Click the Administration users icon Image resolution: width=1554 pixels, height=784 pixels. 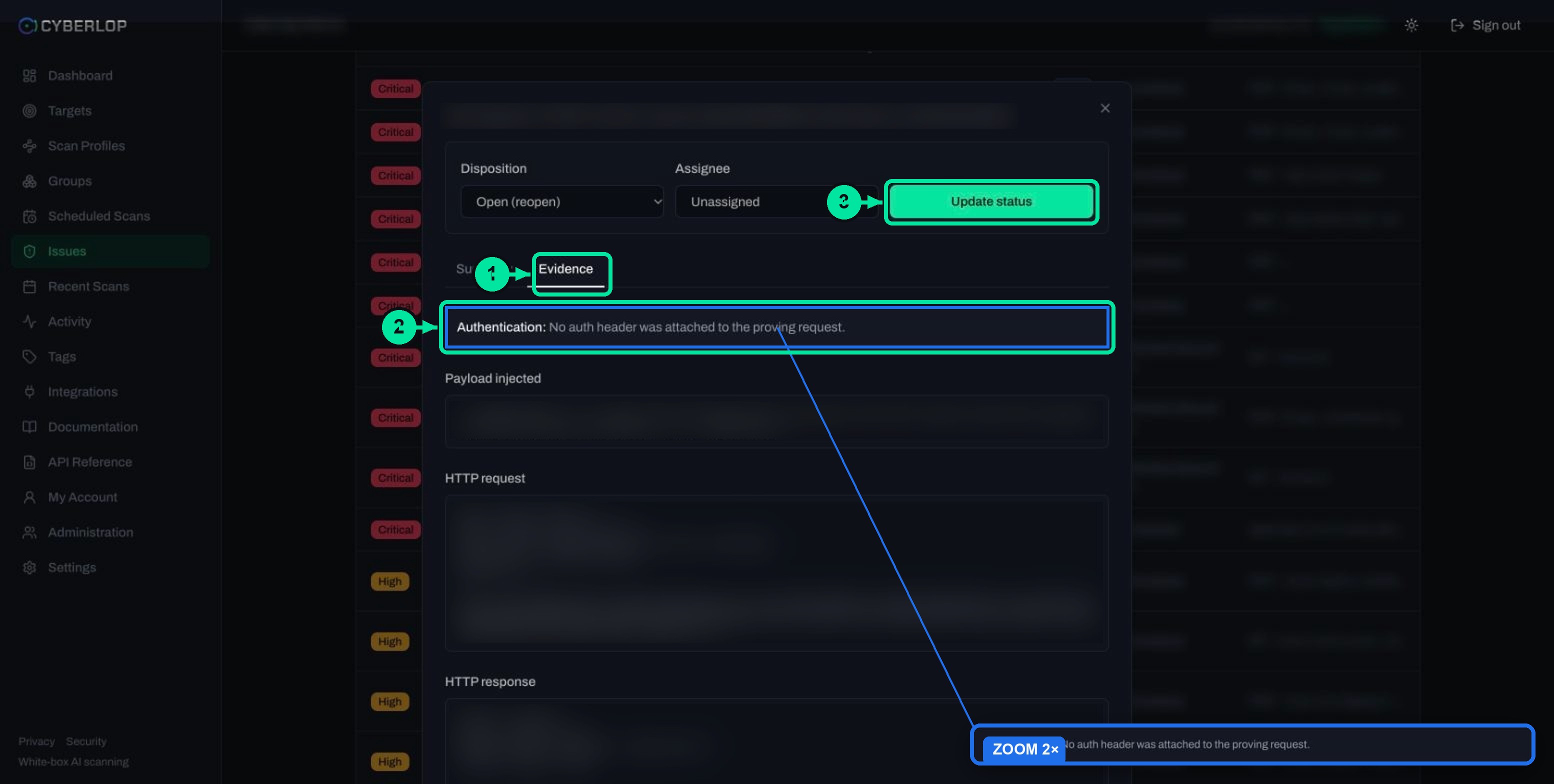coord(29,532)
